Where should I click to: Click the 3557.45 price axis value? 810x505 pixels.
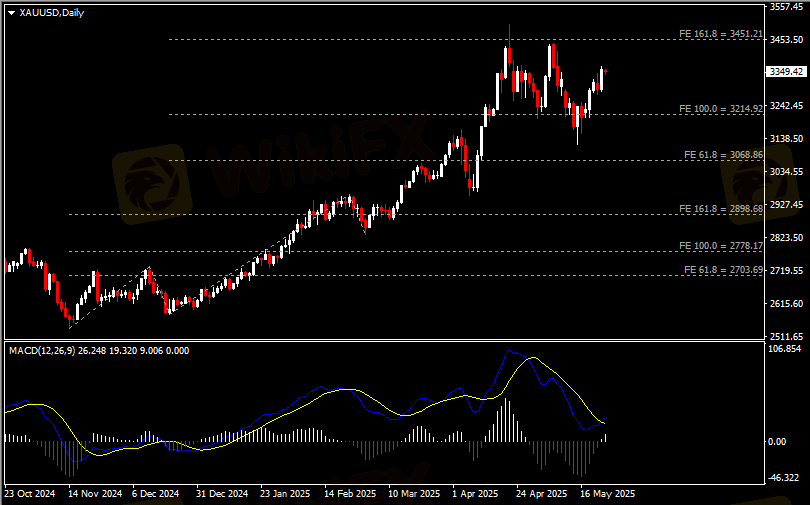pos(786,7)
